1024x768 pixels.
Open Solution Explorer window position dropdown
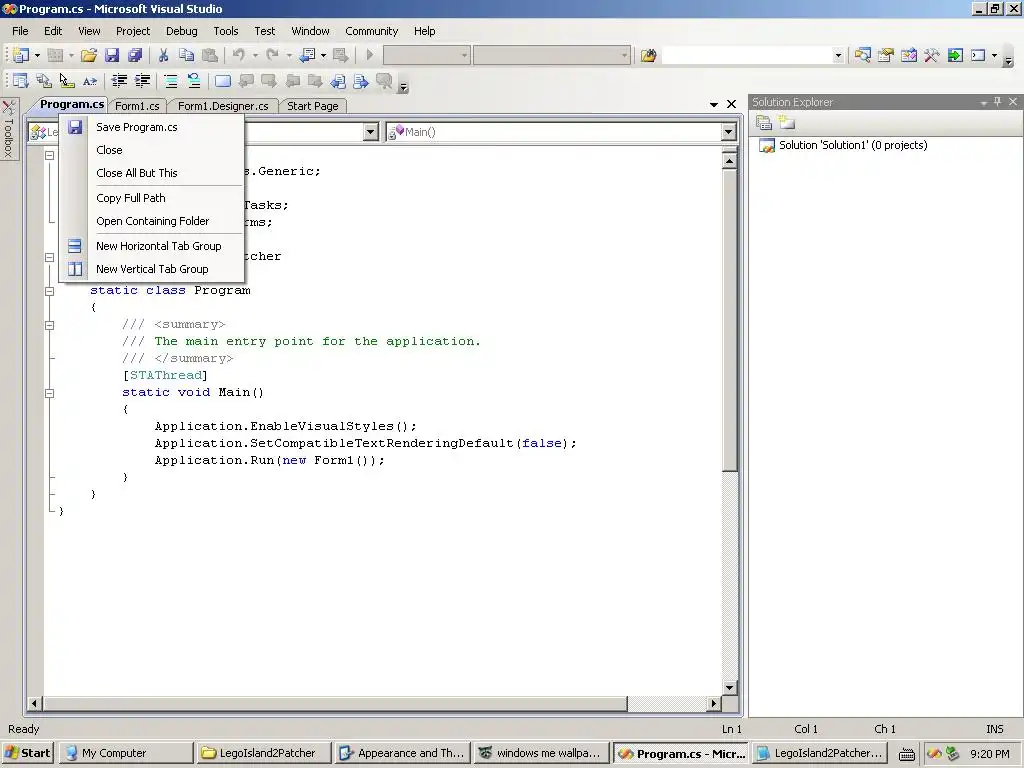[984, 103]
